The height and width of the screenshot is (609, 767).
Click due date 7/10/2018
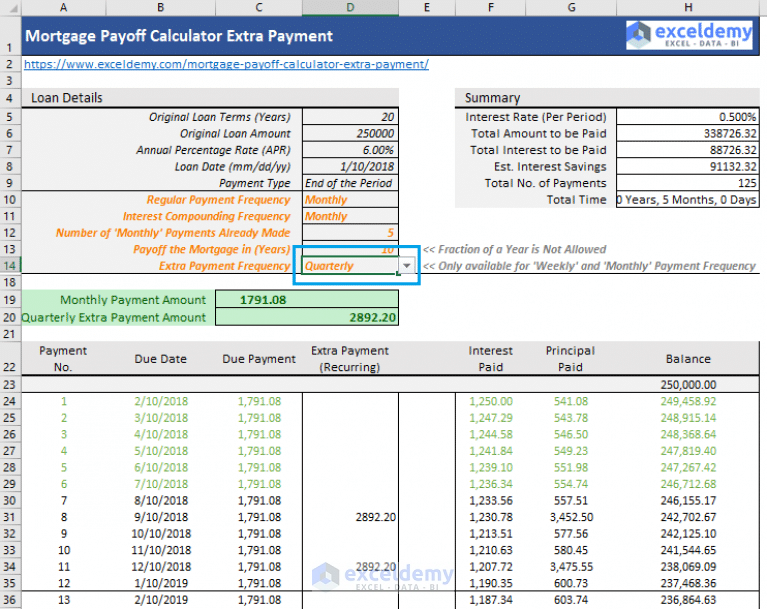point(161,484)
